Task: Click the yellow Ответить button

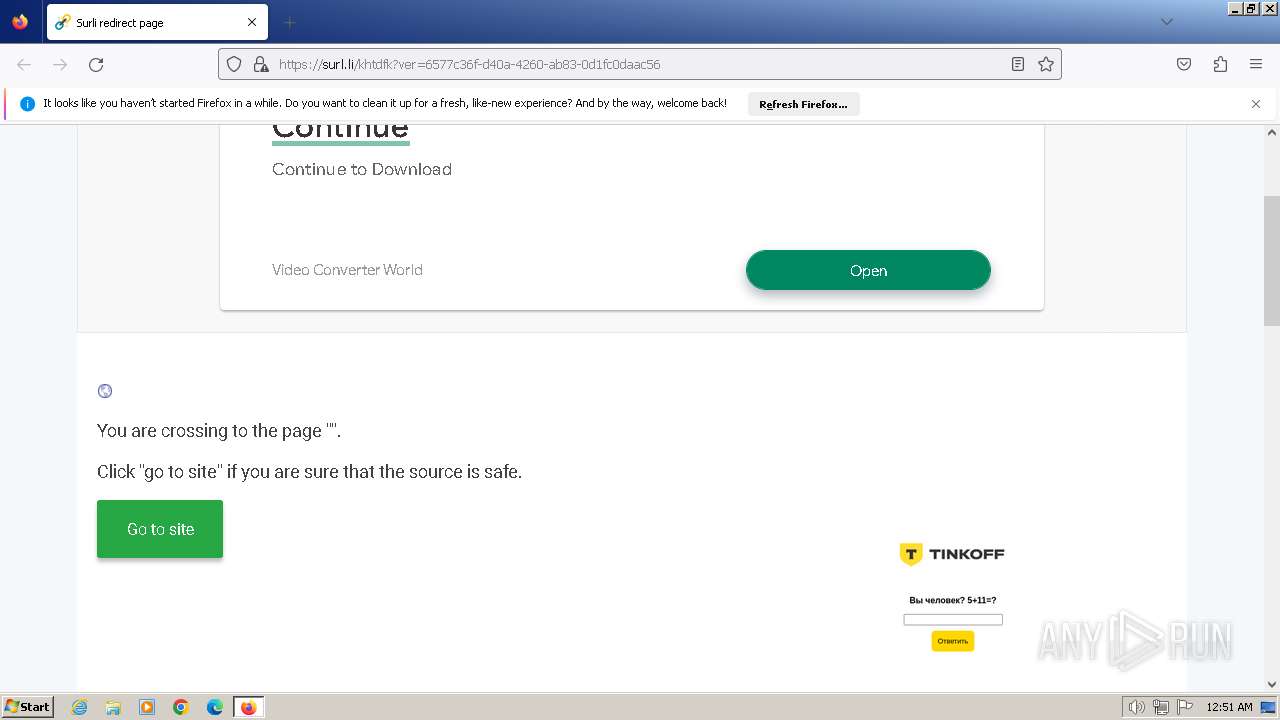Action: point(953,641)
